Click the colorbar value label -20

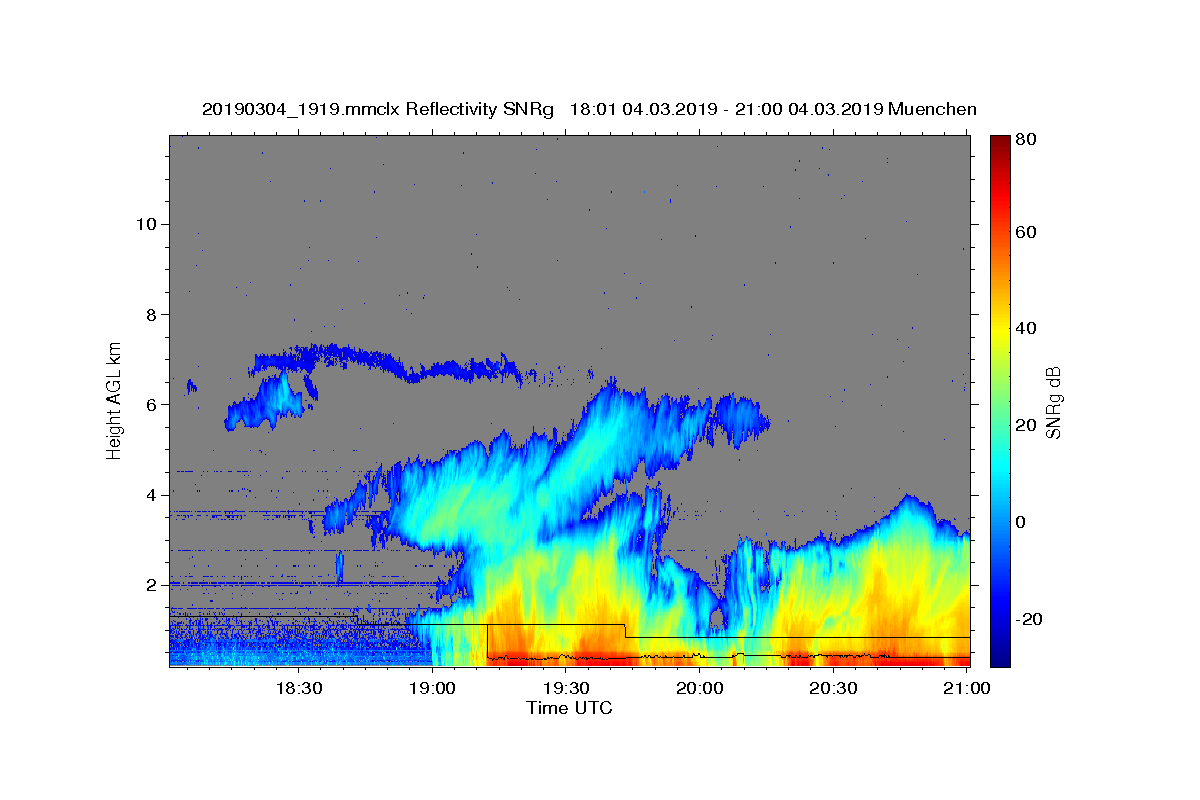(x=1029, y=619)
